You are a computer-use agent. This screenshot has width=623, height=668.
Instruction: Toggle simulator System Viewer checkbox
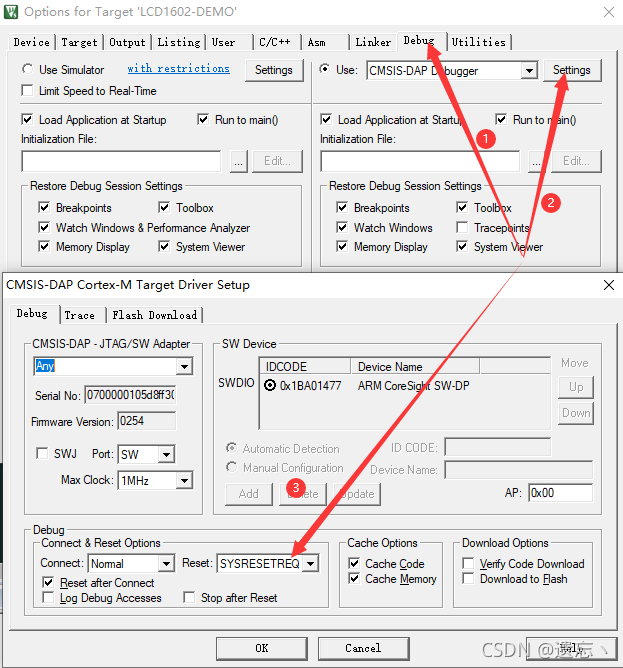(164, 246)
